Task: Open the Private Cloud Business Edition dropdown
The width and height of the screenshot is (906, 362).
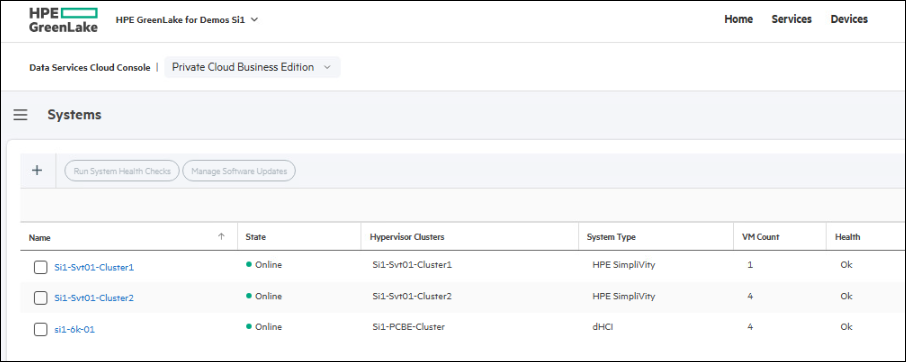Action: pos(253,67)
